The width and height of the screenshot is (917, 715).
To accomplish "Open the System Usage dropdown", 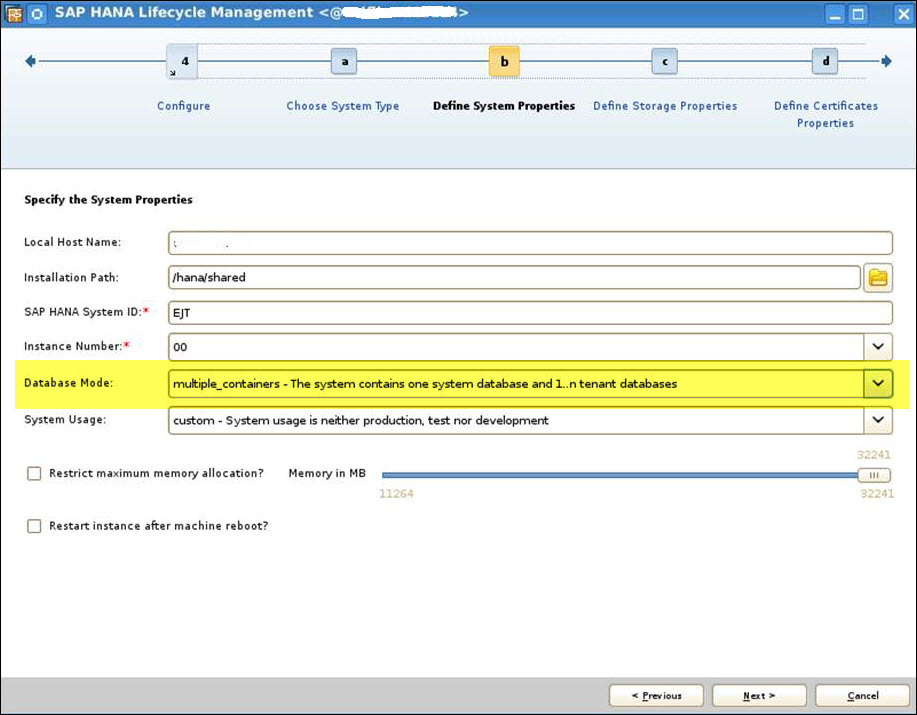I will click(878, 420).
